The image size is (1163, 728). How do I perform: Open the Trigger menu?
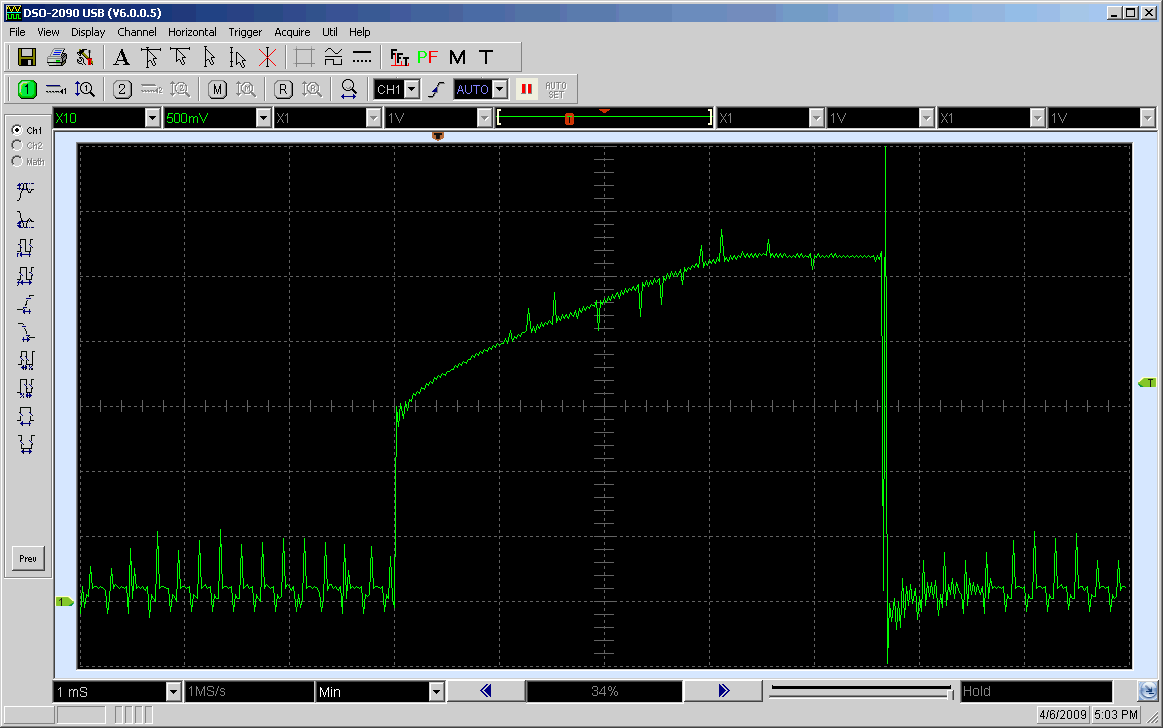click(247, 32)
